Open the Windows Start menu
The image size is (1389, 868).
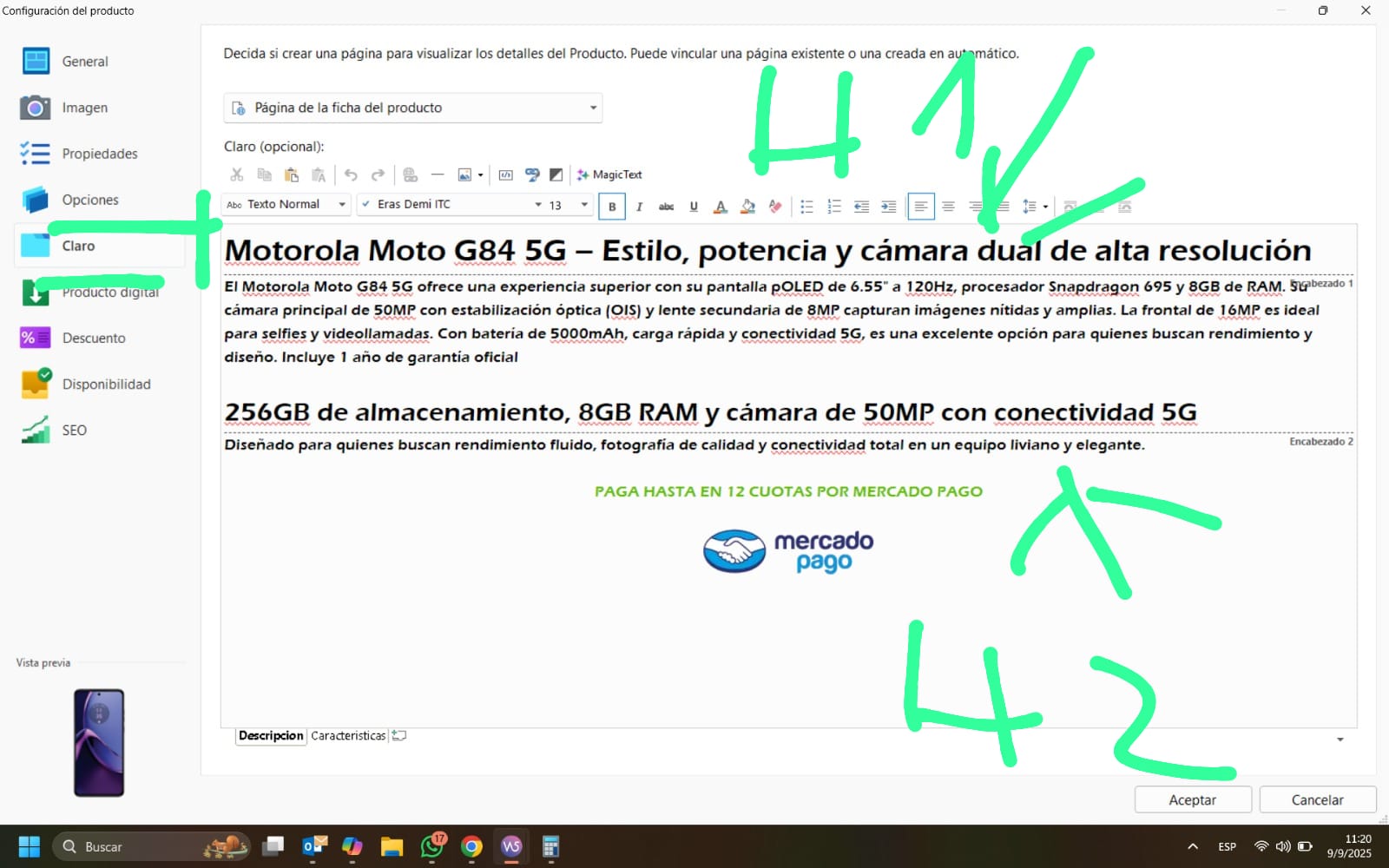coord(30,846)
